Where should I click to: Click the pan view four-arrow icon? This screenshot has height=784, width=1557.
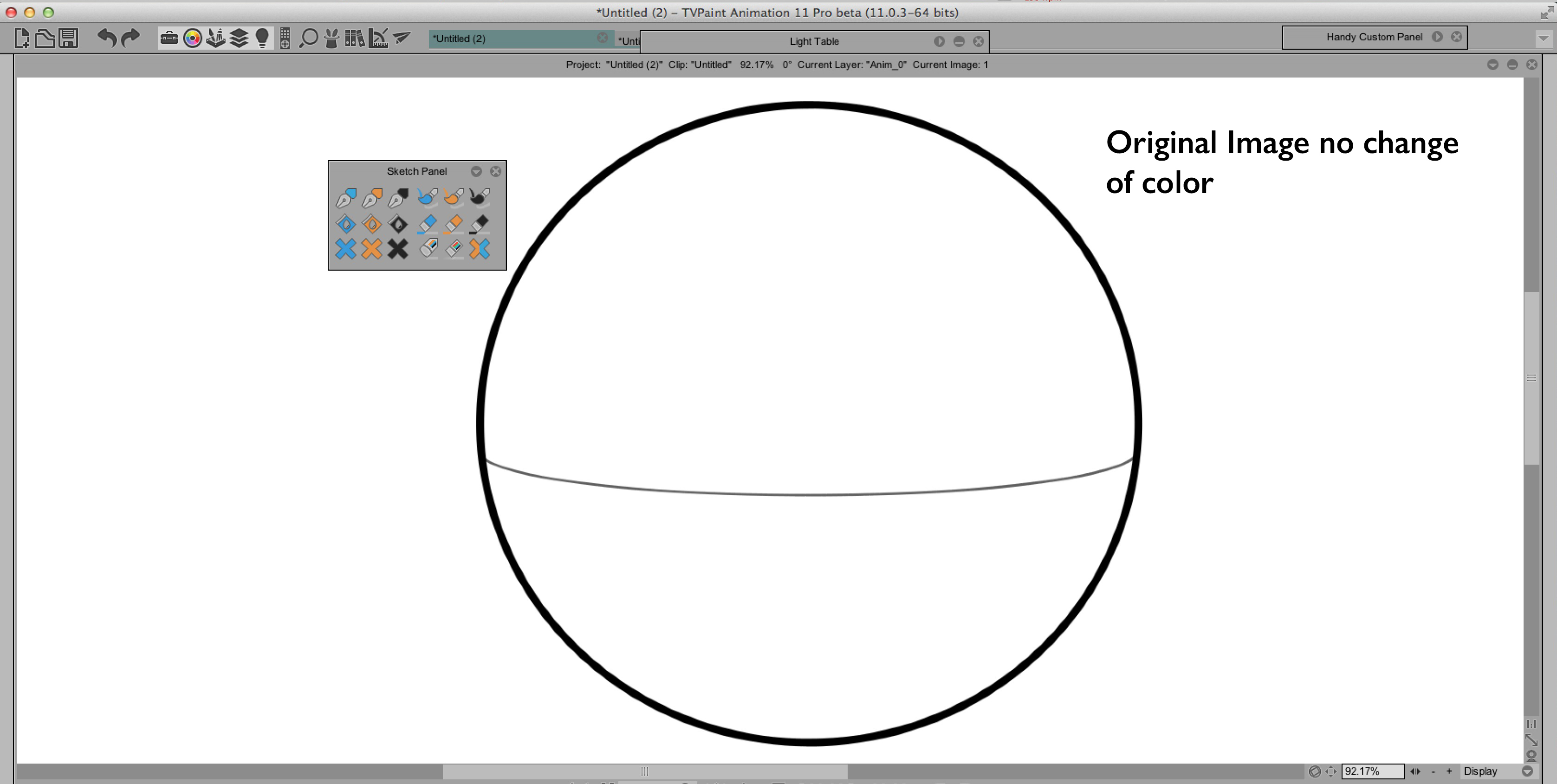point(1330,771)
